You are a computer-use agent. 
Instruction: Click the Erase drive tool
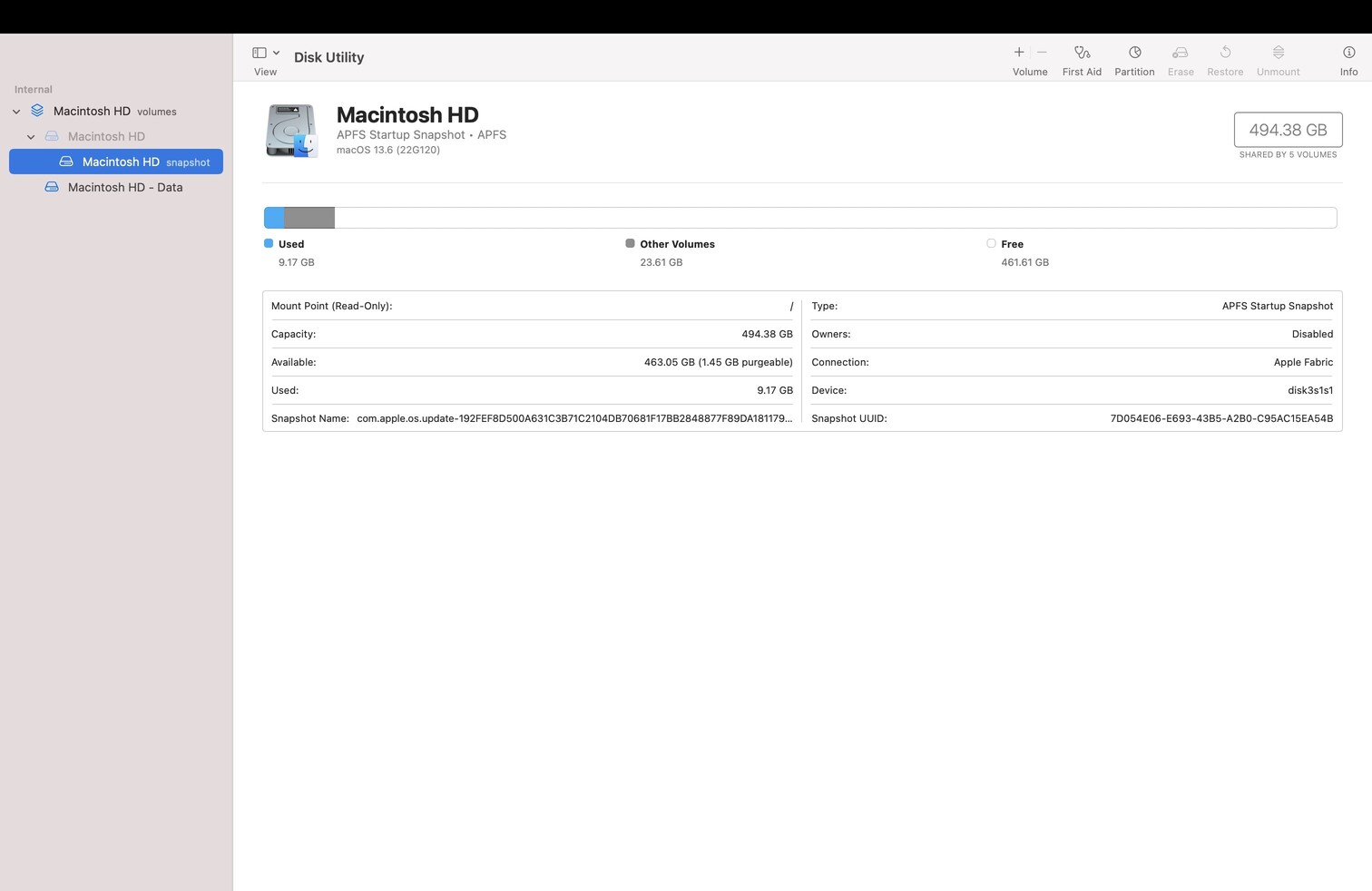(1180, 53)
